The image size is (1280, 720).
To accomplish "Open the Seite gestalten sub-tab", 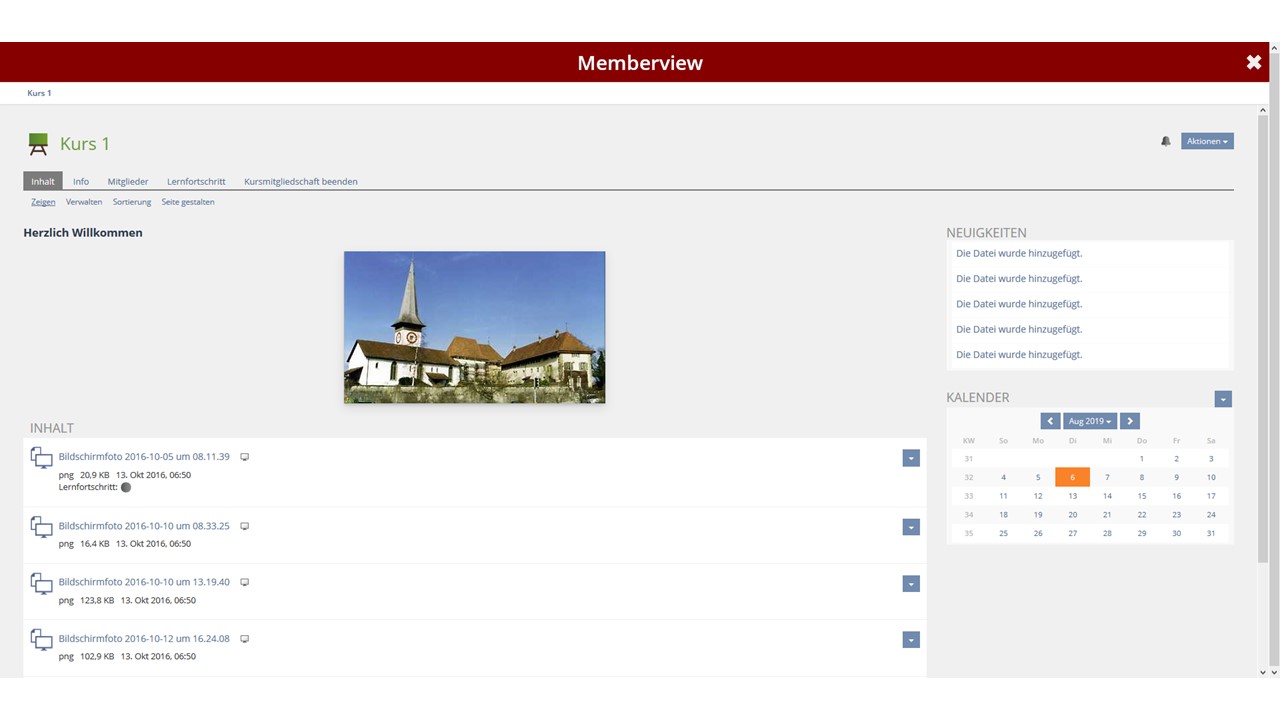I will click(x=188, y=202).
